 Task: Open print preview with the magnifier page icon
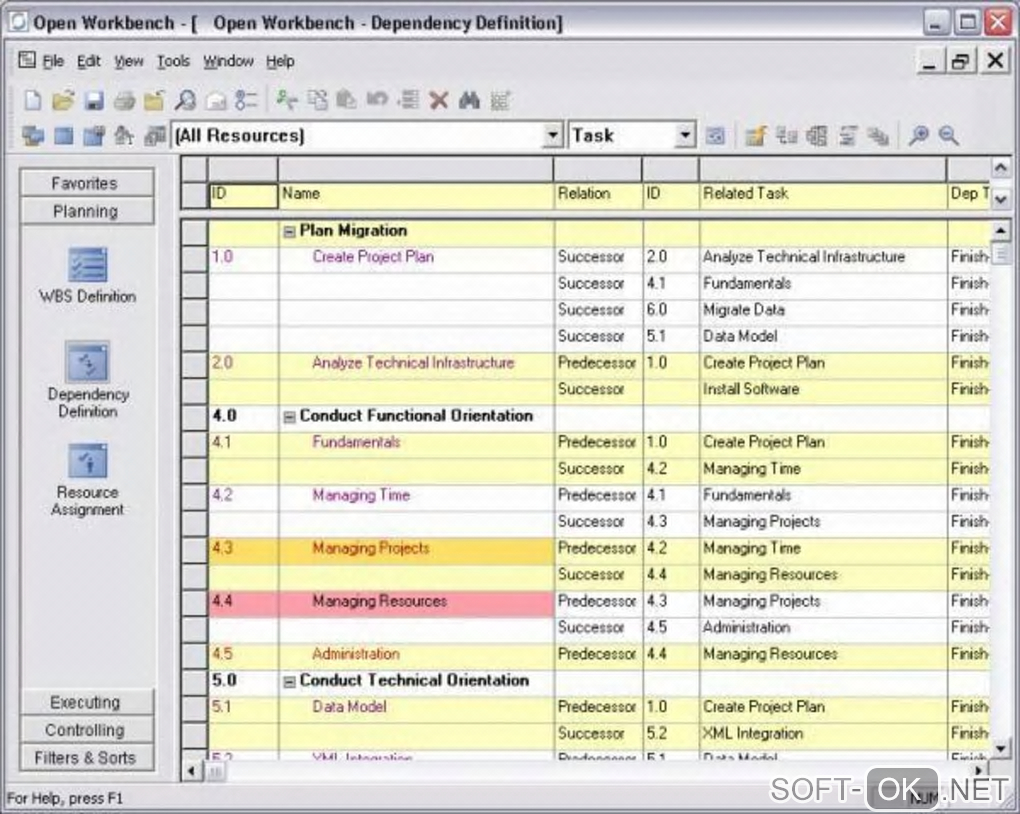click(185, 100)
